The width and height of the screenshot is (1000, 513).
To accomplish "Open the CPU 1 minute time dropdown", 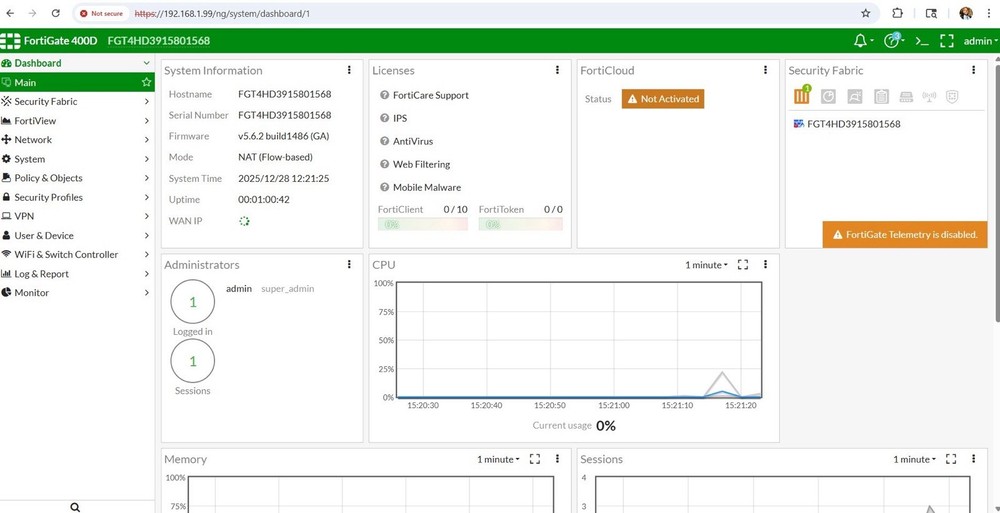I will 706,265.
